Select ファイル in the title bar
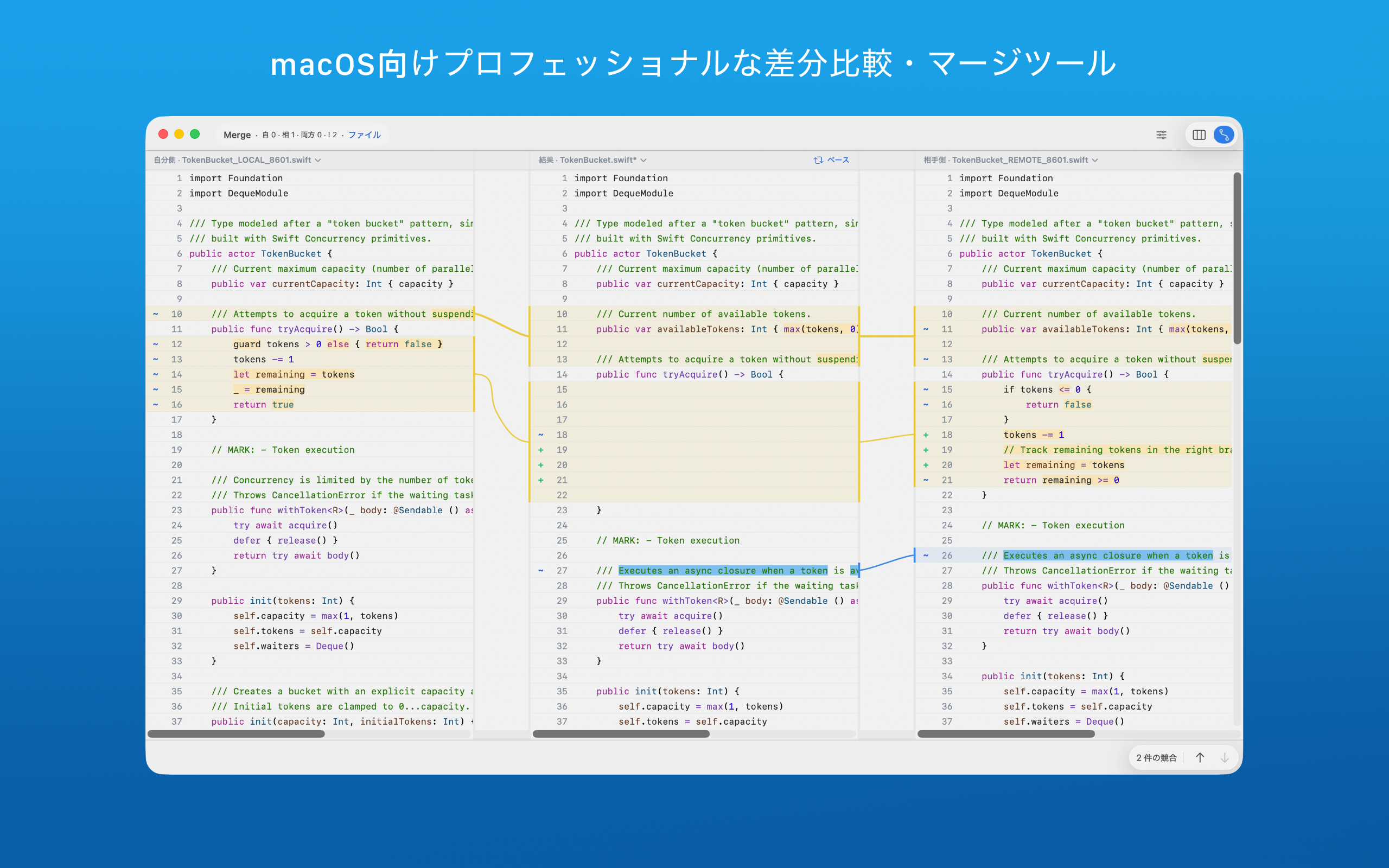Viewport: 1389px width, 868px height. 366,135
